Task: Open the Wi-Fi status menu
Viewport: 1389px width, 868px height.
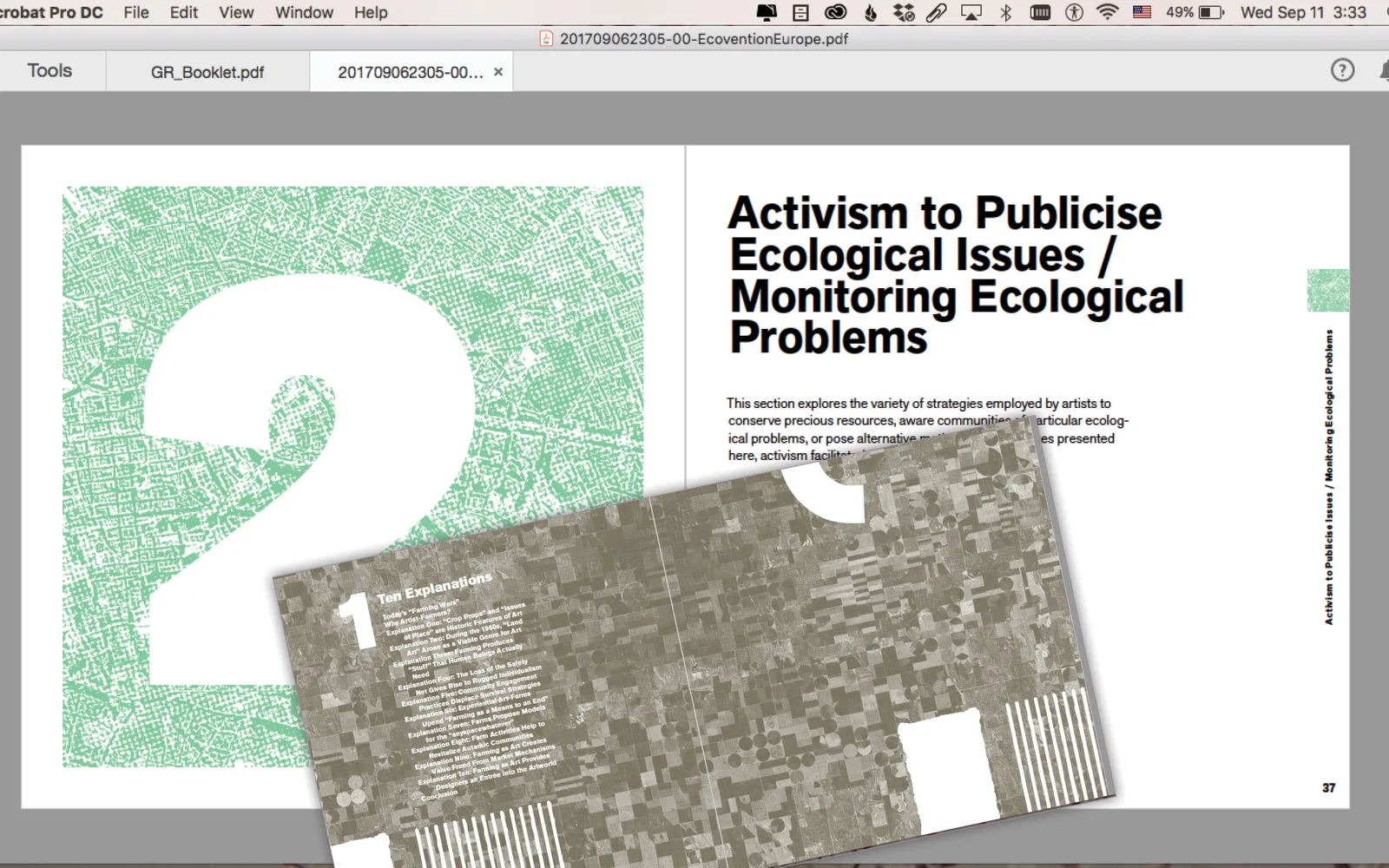Action: [x=1107, y=12]
